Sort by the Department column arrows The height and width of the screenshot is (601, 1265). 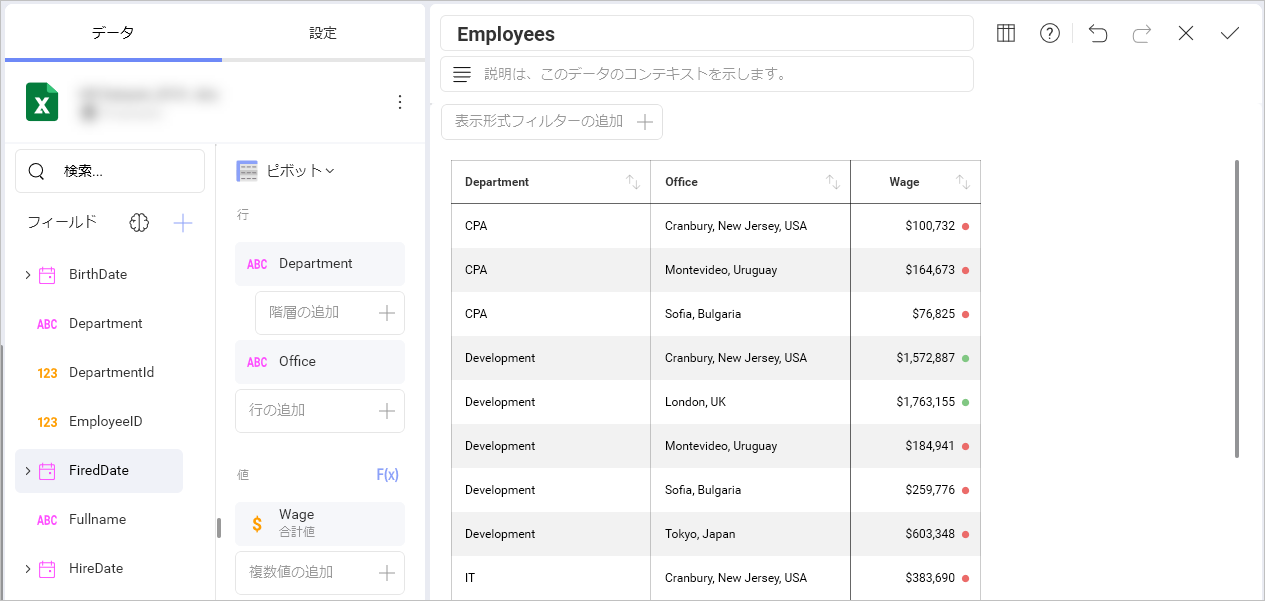633,182
